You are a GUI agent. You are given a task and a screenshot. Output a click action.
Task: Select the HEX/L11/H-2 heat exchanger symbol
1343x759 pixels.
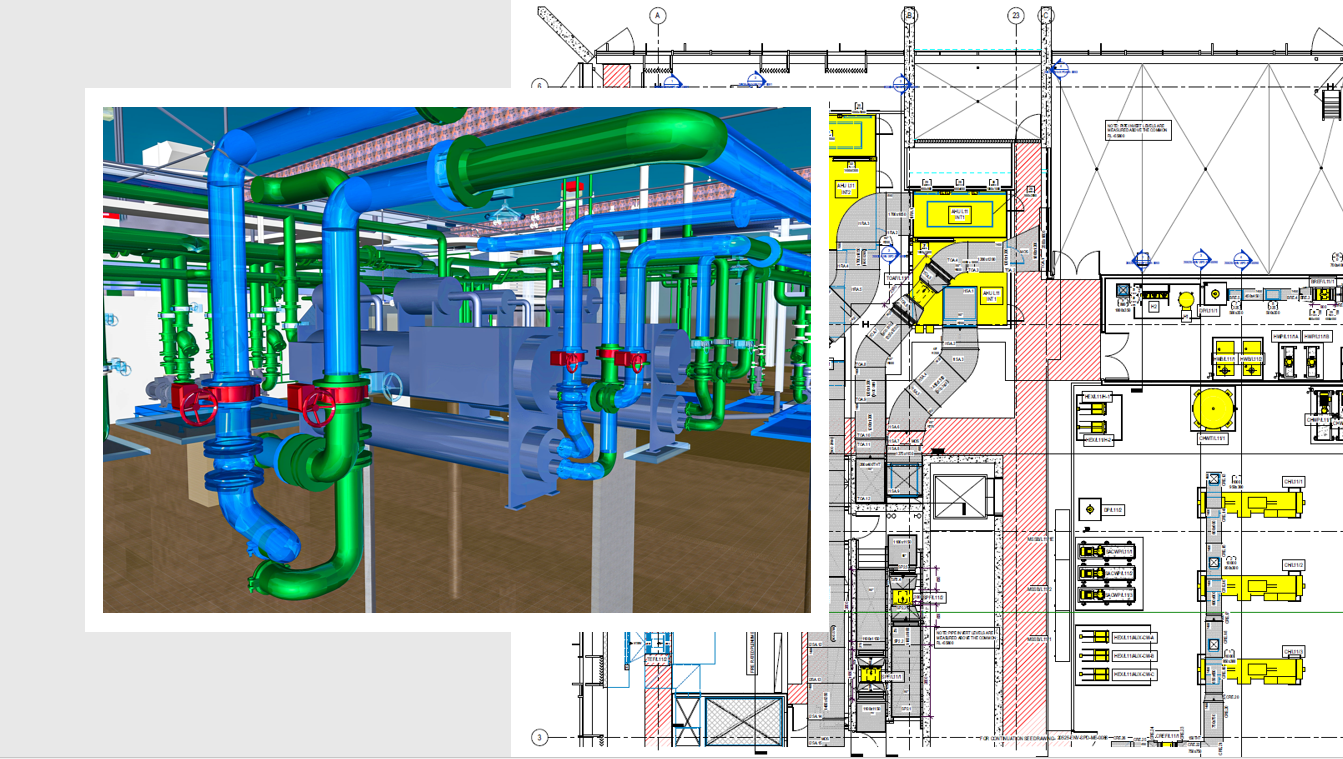click(x=1098, y=425)
